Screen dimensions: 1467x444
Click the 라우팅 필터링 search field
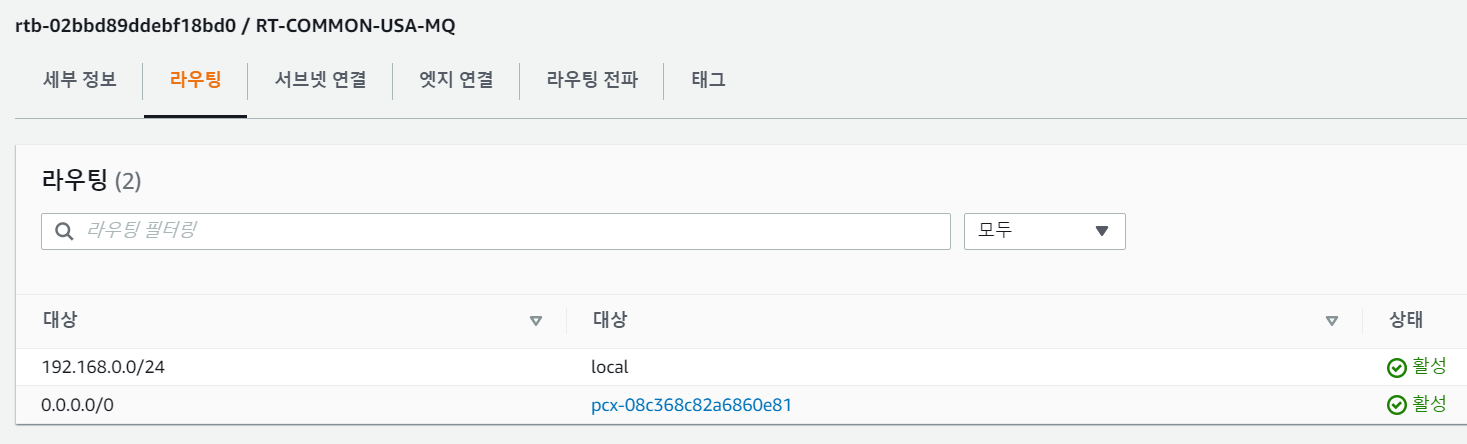tap(510, 231)
